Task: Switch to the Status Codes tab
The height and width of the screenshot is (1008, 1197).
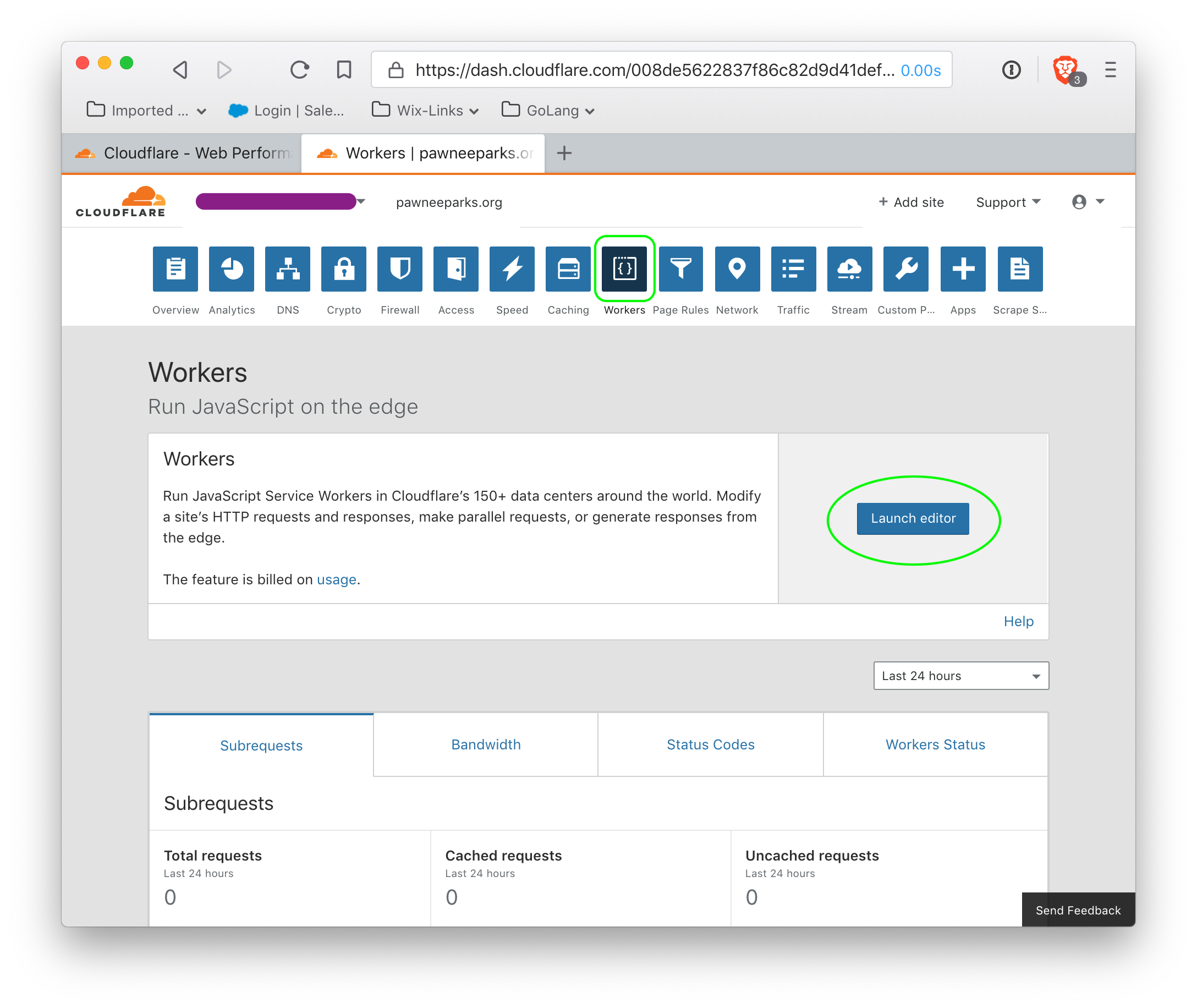Action: pyautogui.click(x=710, y=744)
